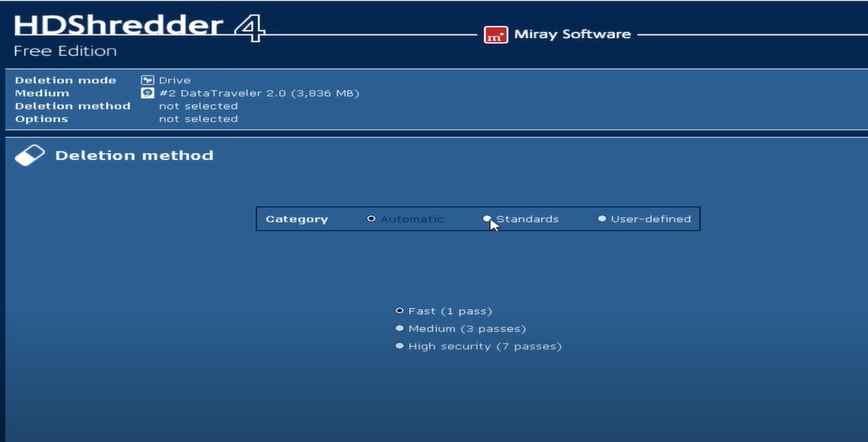Click 'not selected' beside Deletion method label
Image resolution: width=868 pixels, height=442 pixels.
[198, 106]
